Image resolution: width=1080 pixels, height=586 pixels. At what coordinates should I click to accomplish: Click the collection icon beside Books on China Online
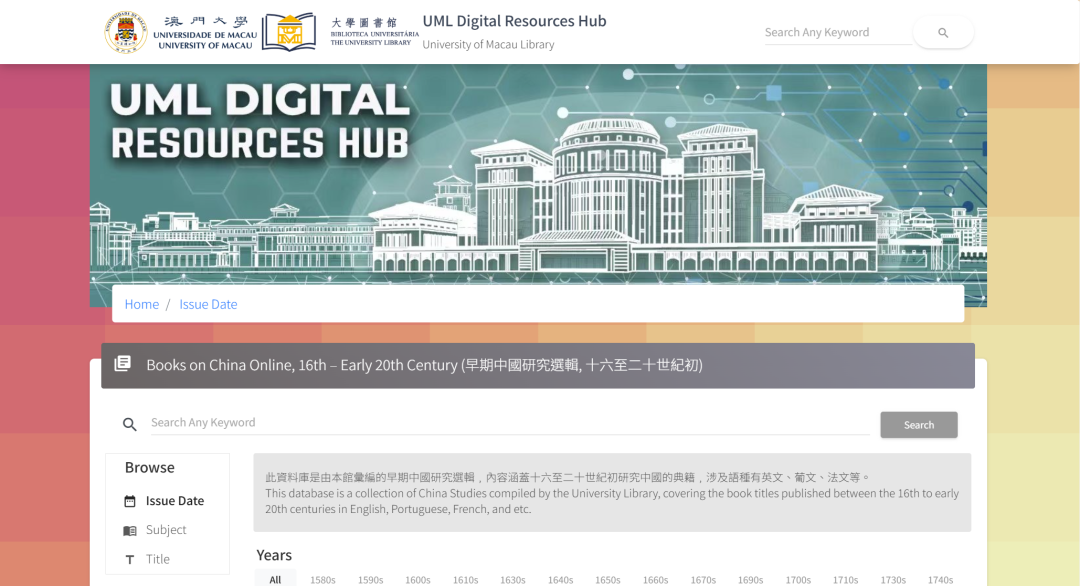(x=123, y=364)
